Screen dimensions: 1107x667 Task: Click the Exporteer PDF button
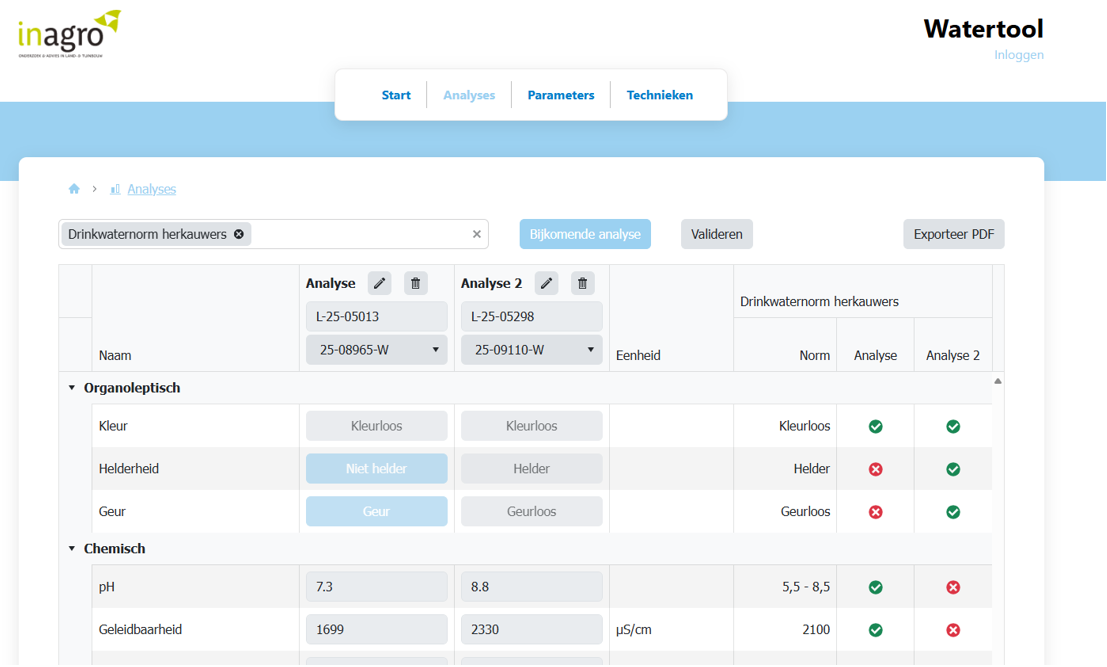point(954,234)
